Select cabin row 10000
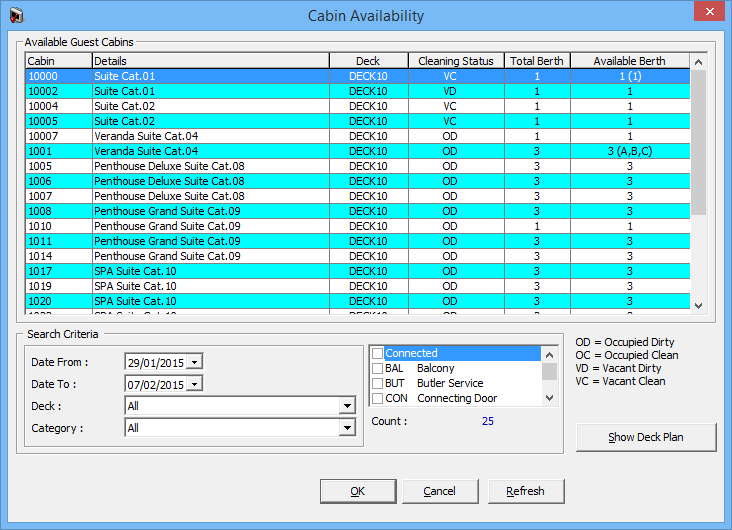The height and width of the screenshot is (530, 732). coord(358,76)
